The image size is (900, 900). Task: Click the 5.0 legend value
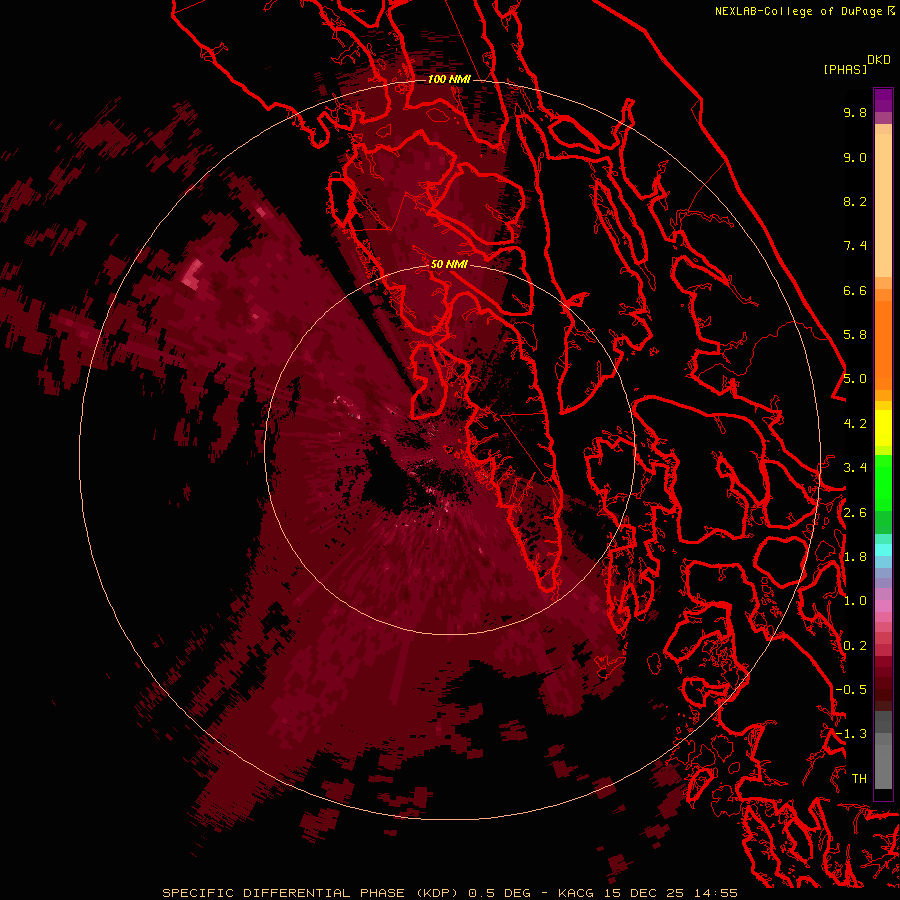pyautogui.click(x=855, y=379)
